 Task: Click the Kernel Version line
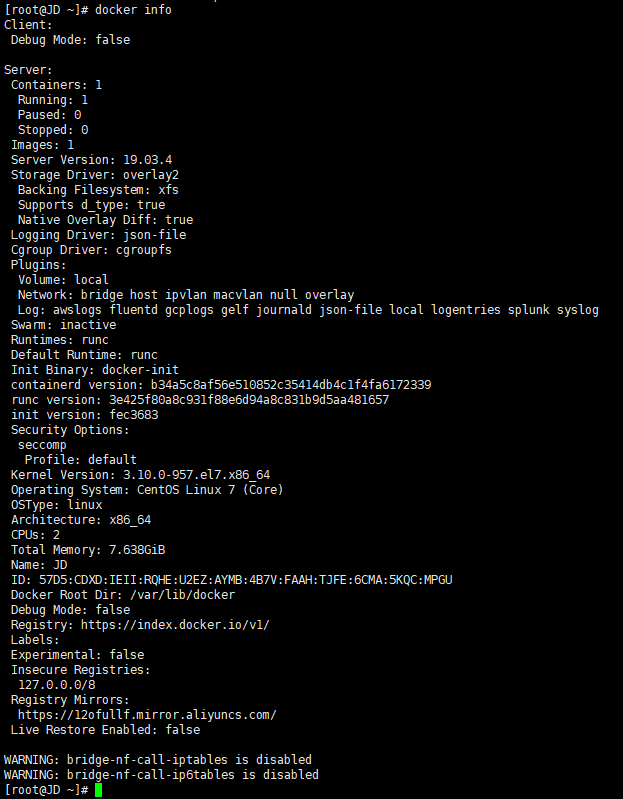140,475
